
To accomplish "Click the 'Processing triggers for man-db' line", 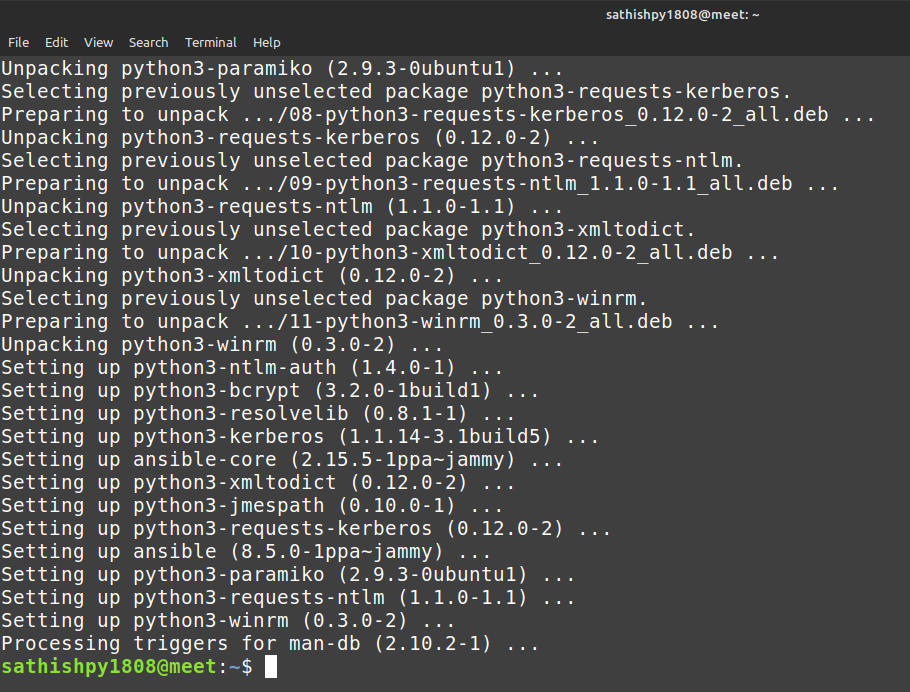I will [x=270, y=644].
